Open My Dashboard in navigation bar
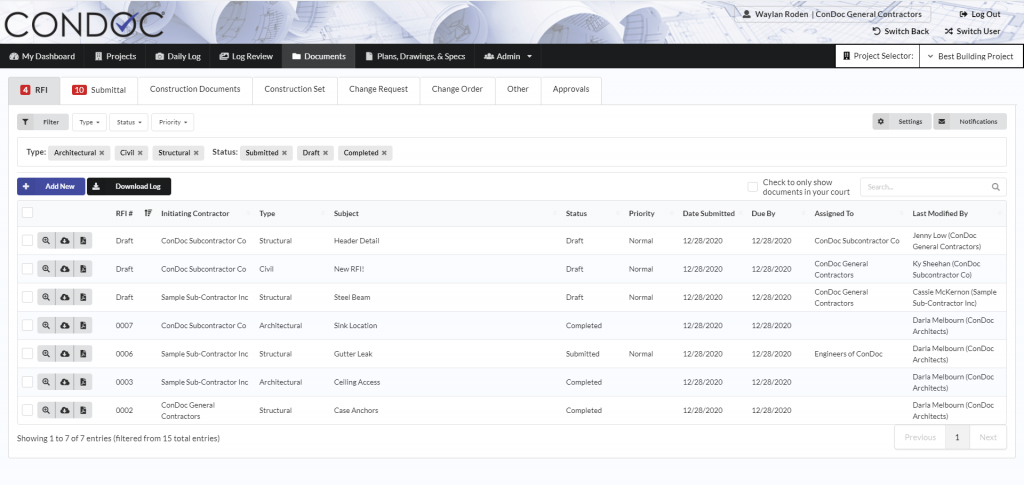The image size is (1024, 485). [42, 56]
